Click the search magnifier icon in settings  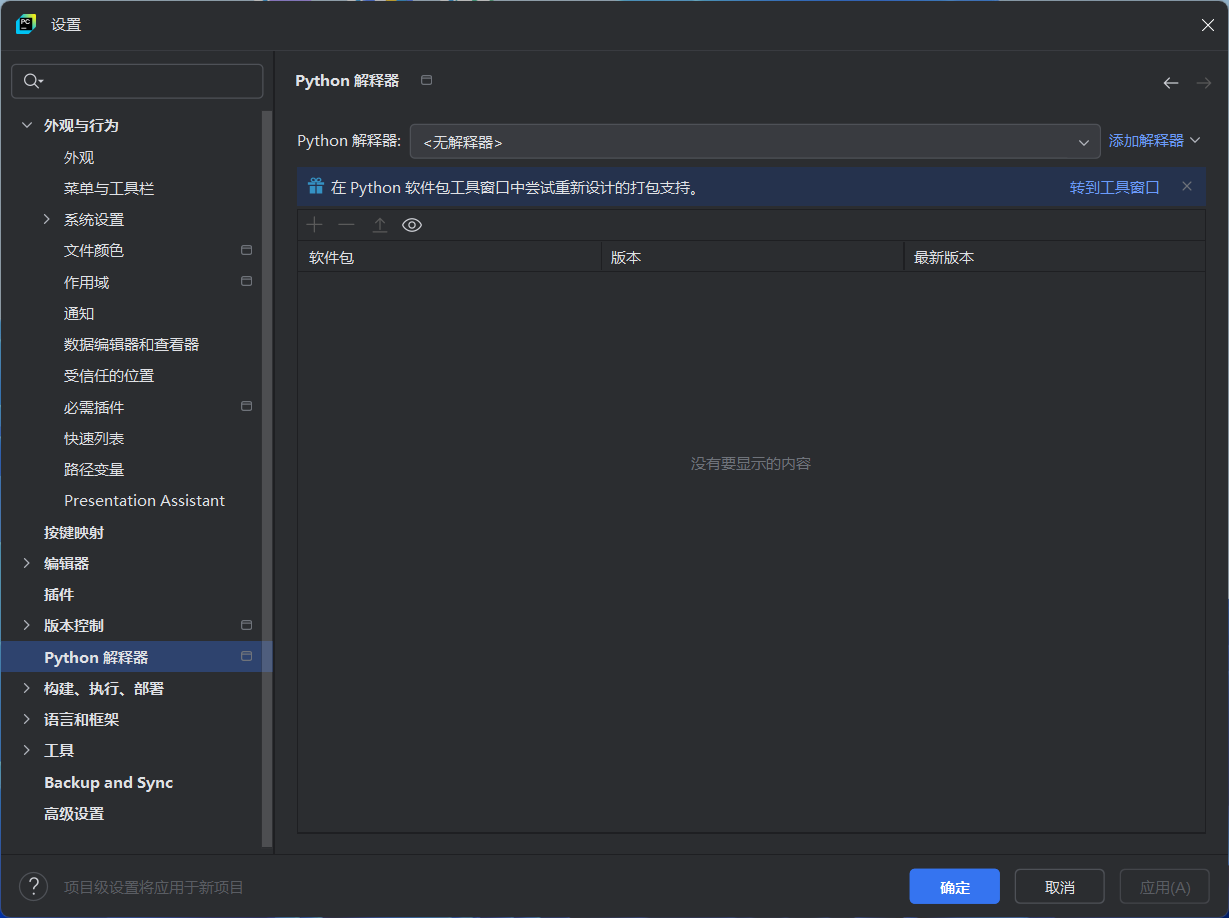click(33, 82)
